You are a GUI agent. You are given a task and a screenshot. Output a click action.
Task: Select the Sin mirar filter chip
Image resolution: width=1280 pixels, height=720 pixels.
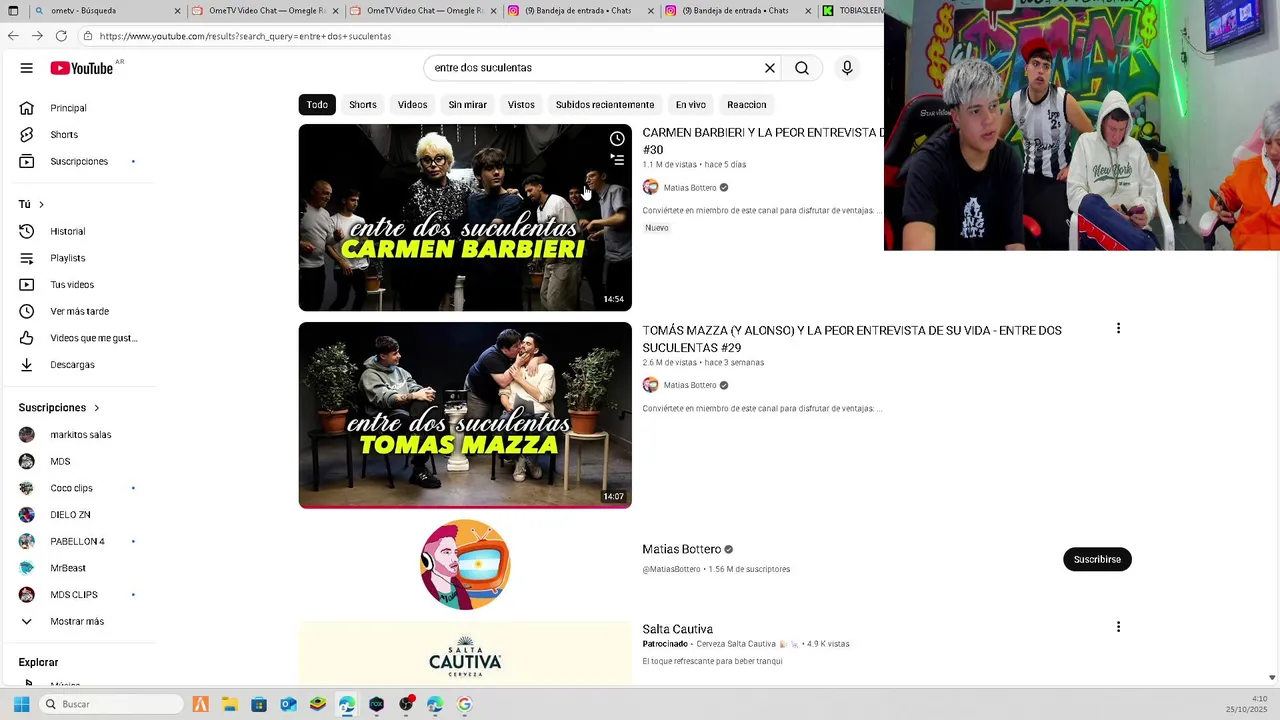click(x=467, y=105)
